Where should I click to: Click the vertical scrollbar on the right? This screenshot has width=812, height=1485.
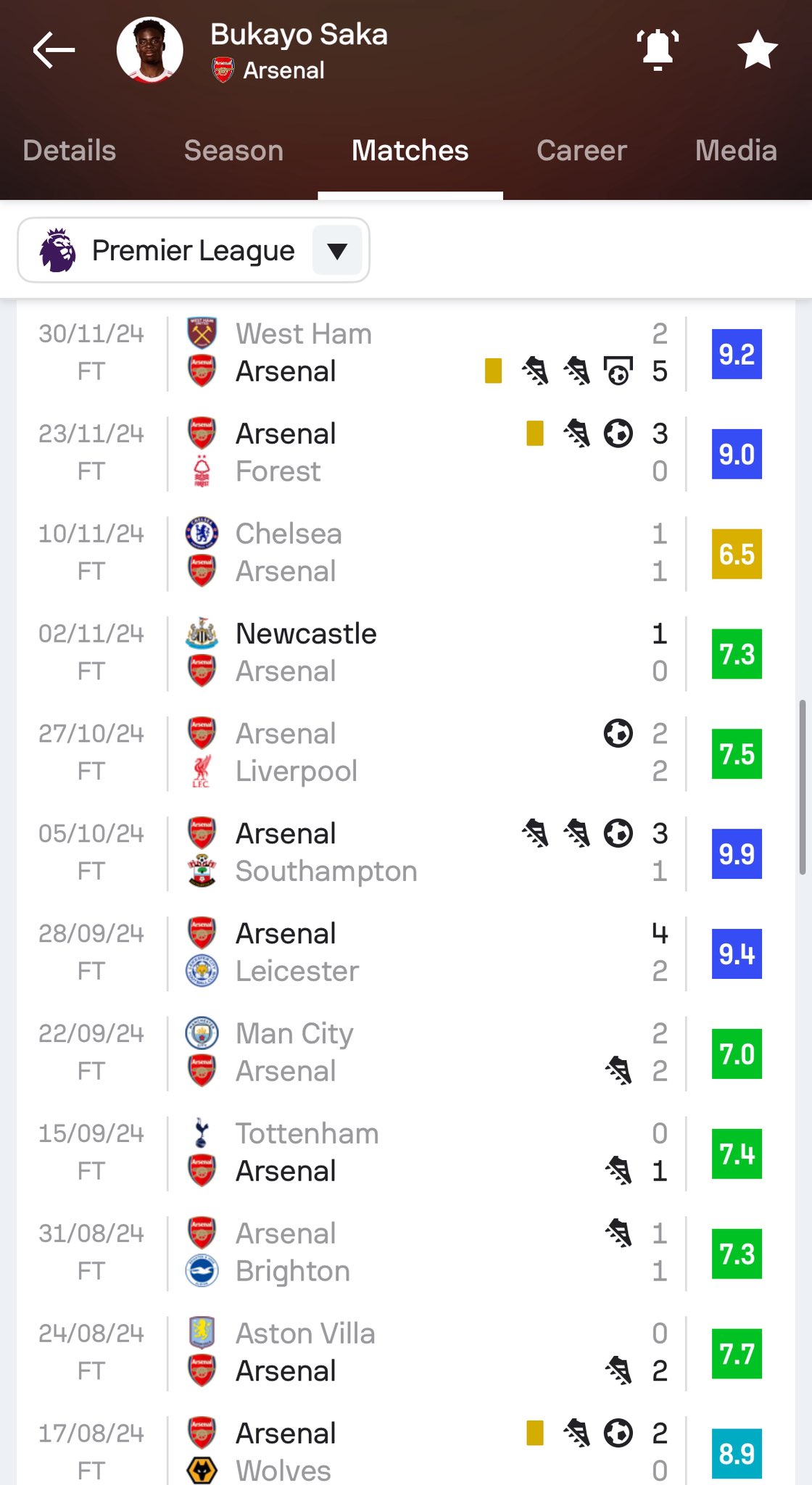[x=802, y=787]
